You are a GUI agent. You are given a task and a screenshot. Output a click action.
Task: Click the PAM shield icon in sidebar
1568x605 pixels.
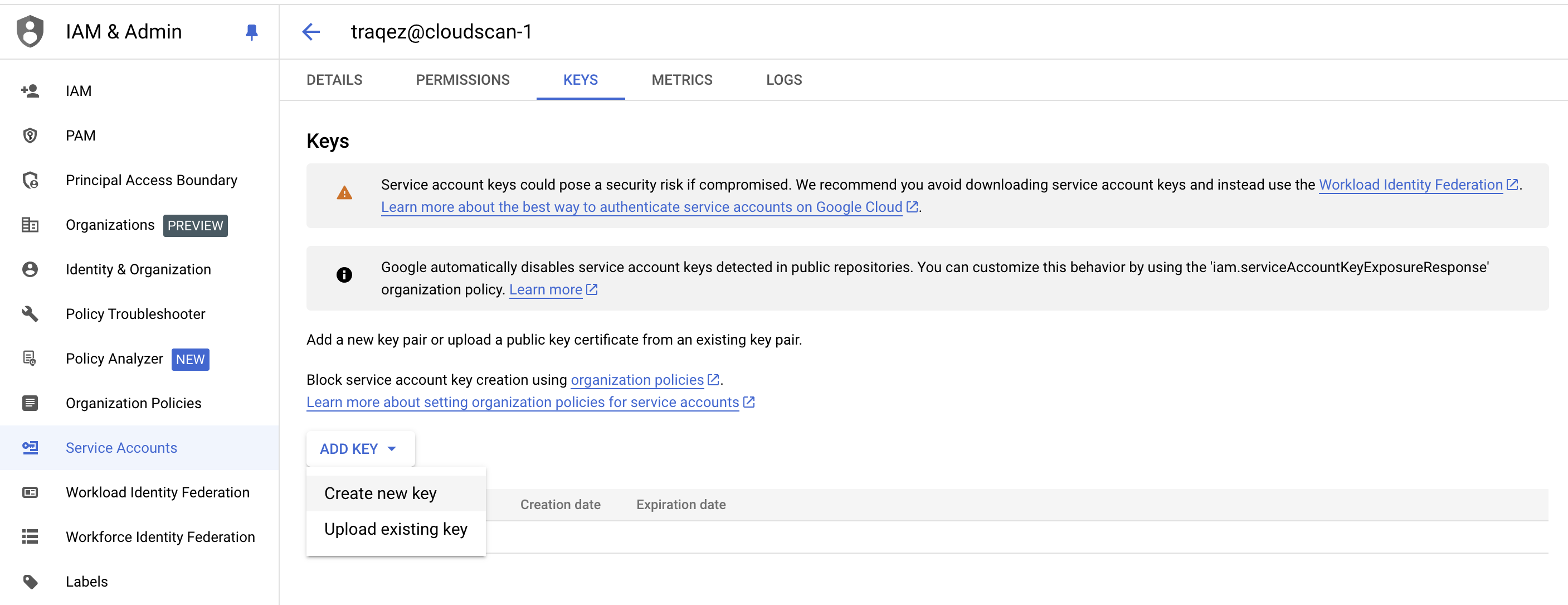click(x=30, y=135)
